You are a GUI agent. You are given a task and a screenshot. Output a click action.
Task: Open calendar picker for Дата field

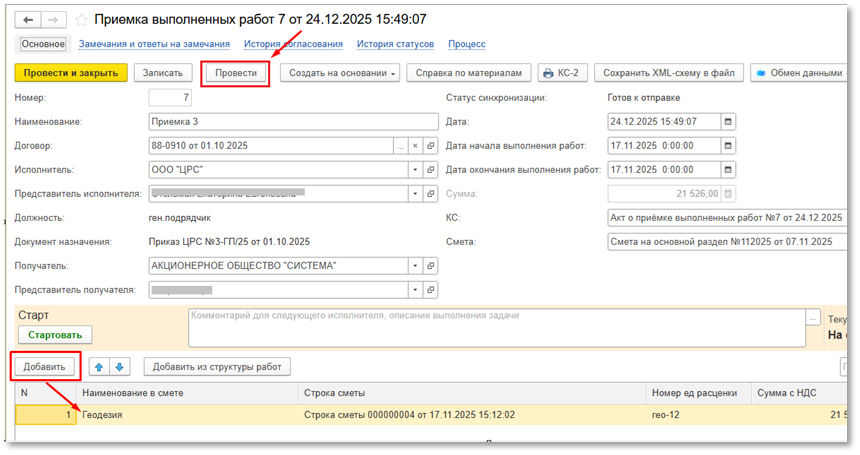pos(728,122)
